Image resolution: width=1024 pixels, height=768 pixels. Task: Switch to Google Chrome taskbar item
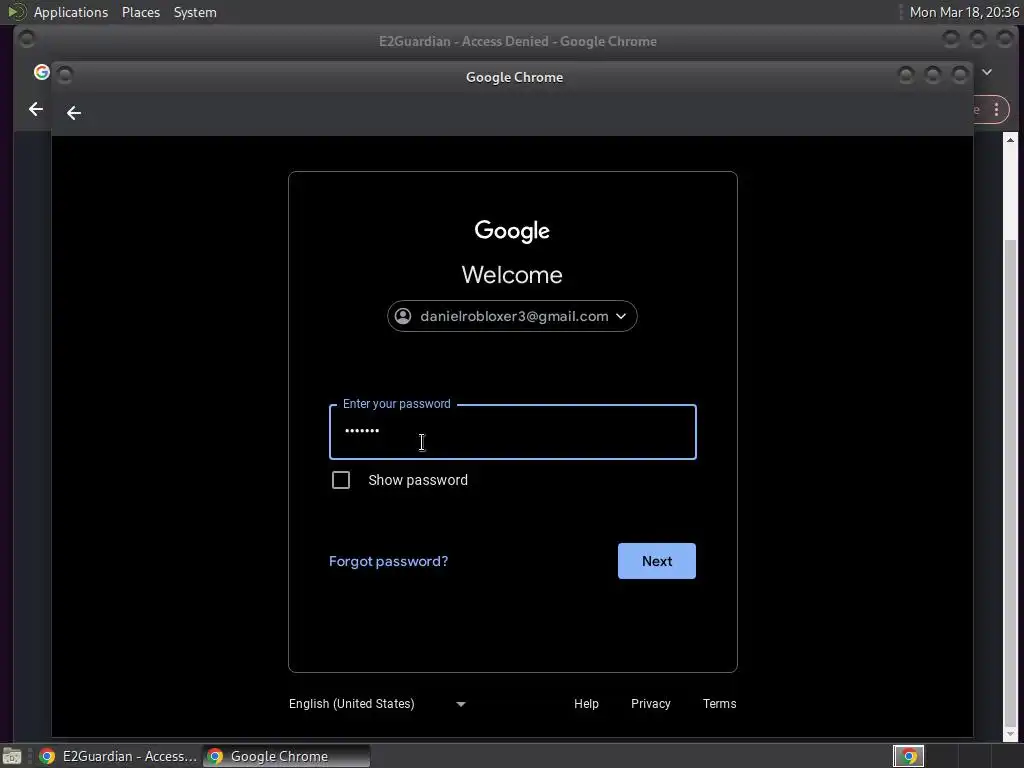pos(287,756)
